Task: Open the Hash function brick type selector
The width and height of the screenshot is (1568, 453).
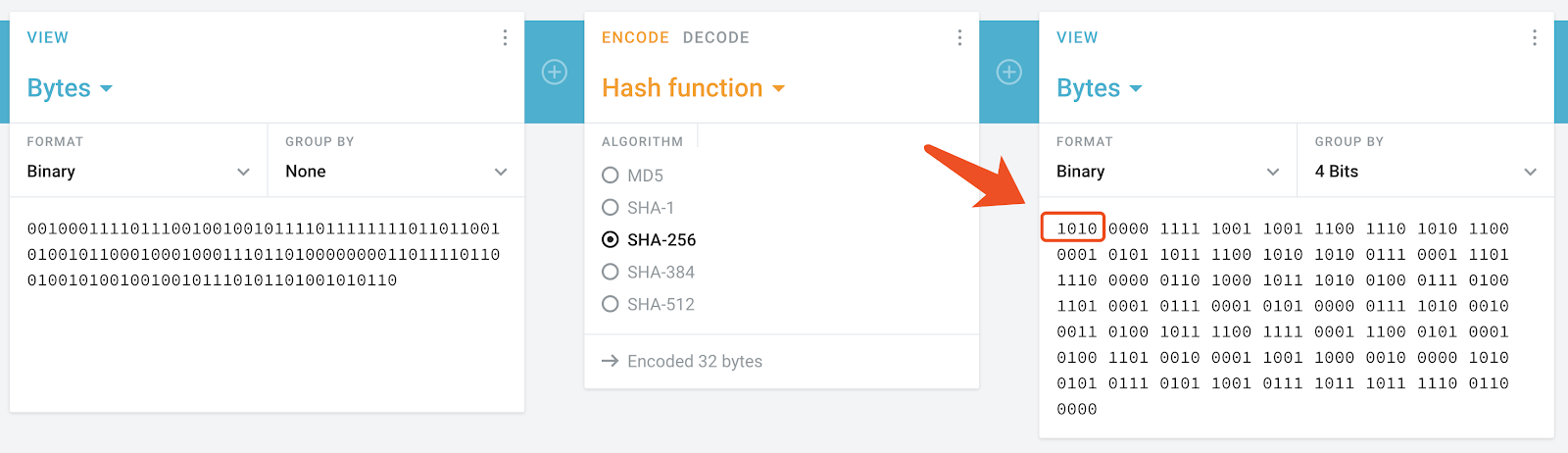Action: click(693, 88)
